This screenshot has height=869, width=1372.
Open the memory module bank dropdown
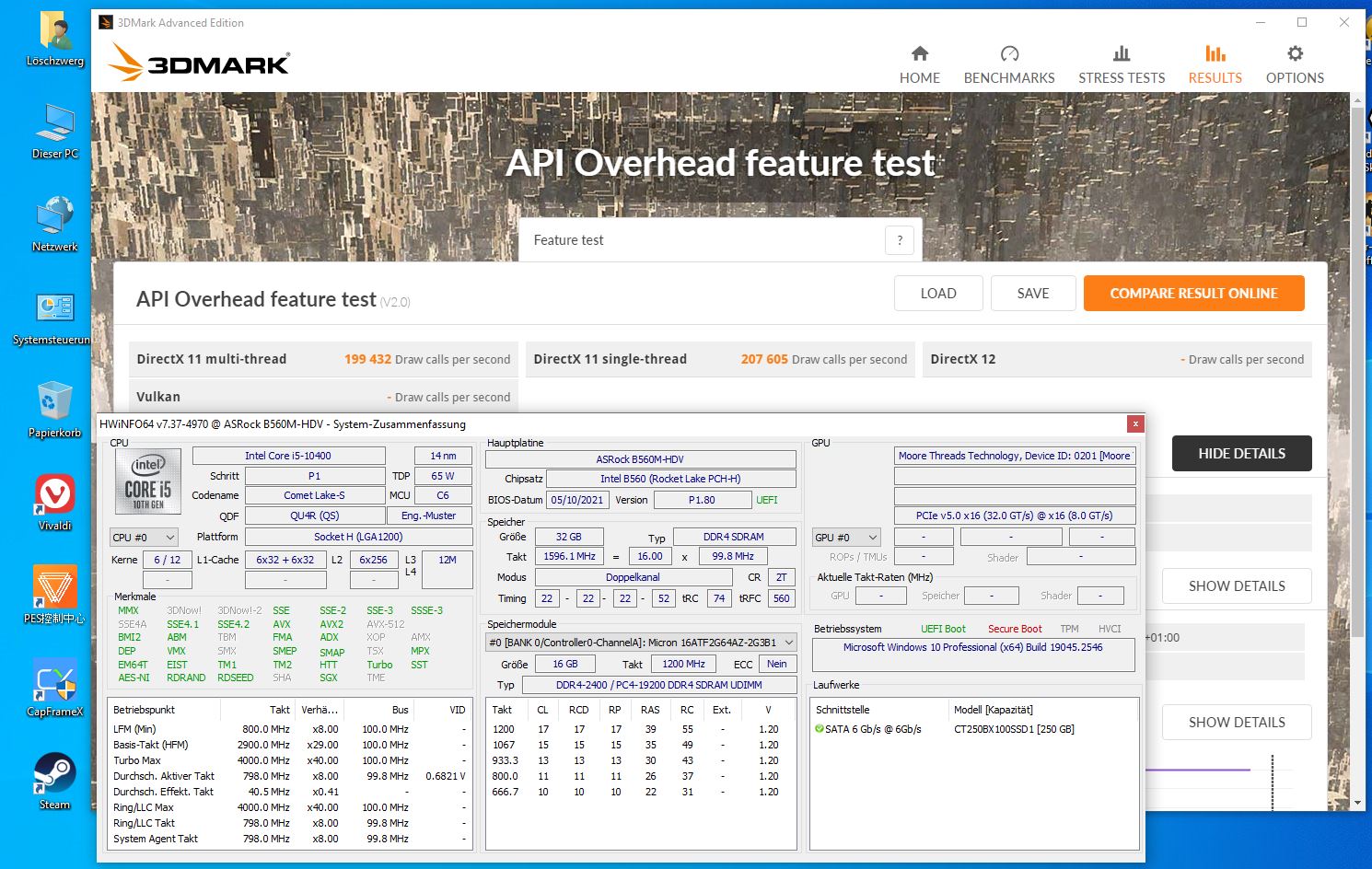pos(640,643)
